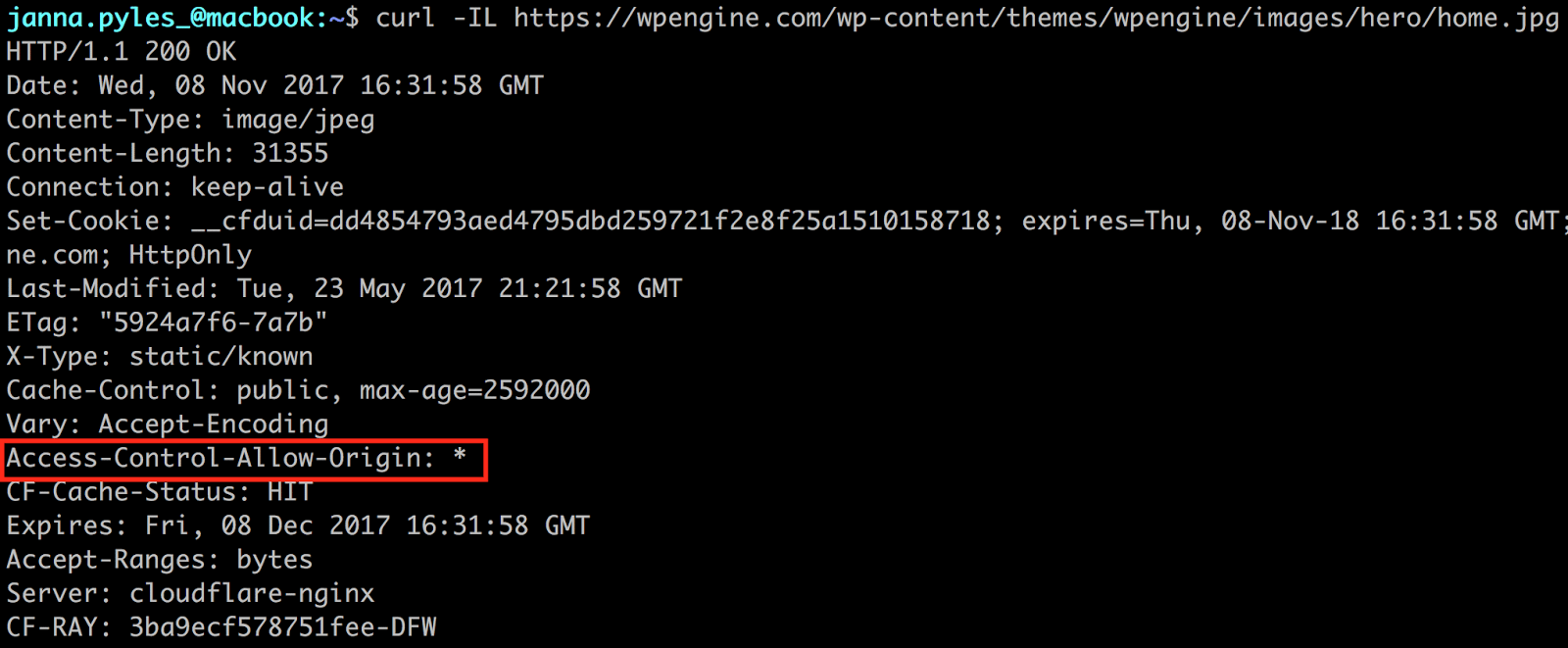This screenshot has height=648, width=1568.
Task: Click the Vary Accept-Encoding line
Action: [x=168, y=424]
